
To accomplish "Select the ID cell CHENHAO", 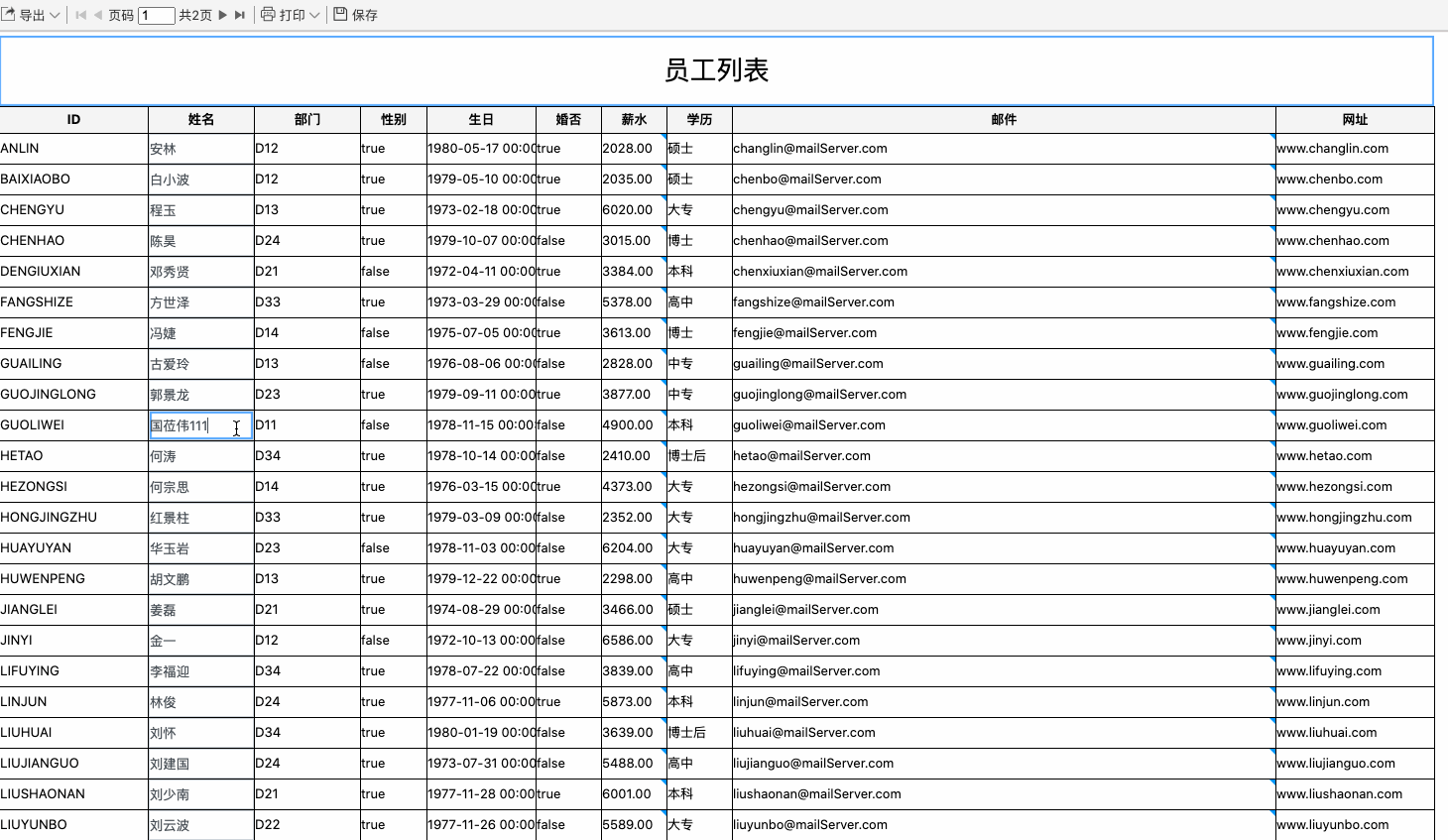I will click(x=73, y=240).
